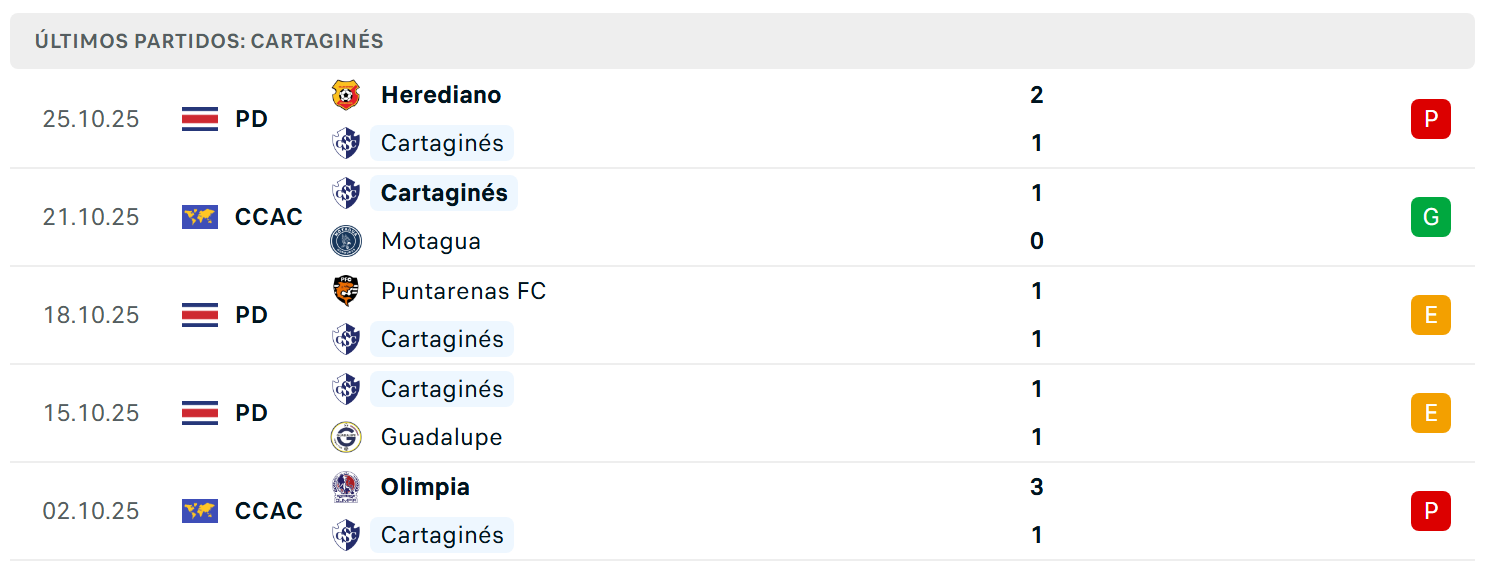Open the Puntarenas FC team link
Screen dimensions: 1492x573
coord(463,291)
